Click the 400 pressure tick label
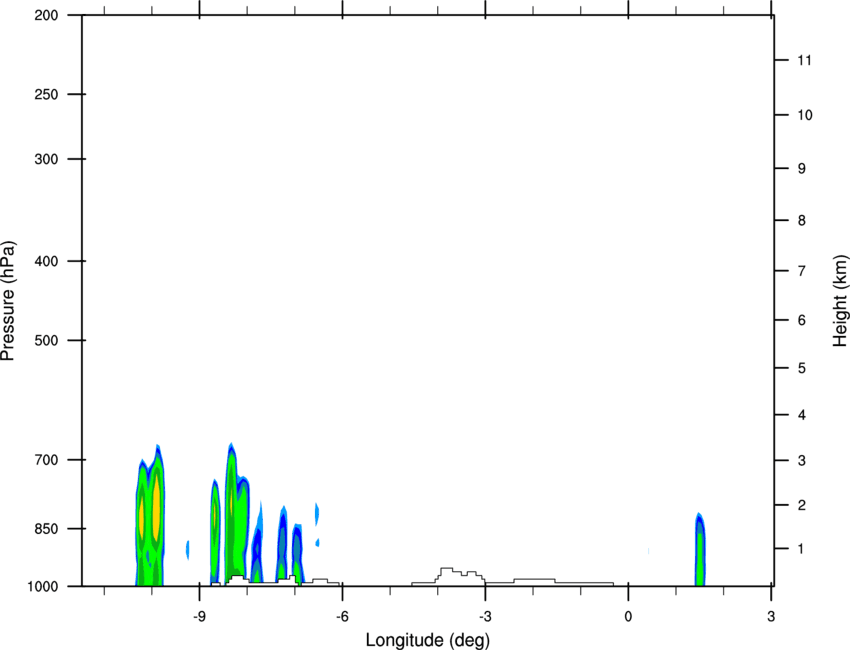 click(47, 261)
